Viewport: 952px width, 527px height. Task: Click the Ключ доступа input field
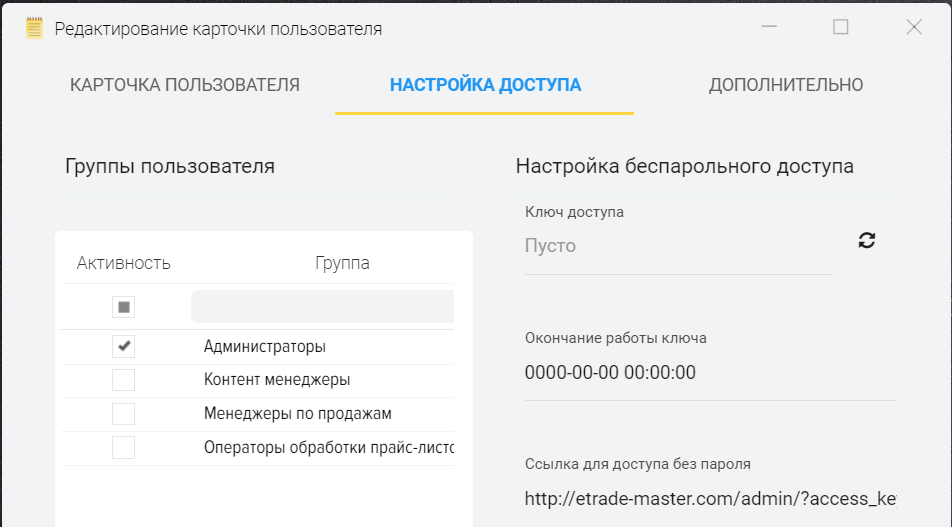pos(677,246)
